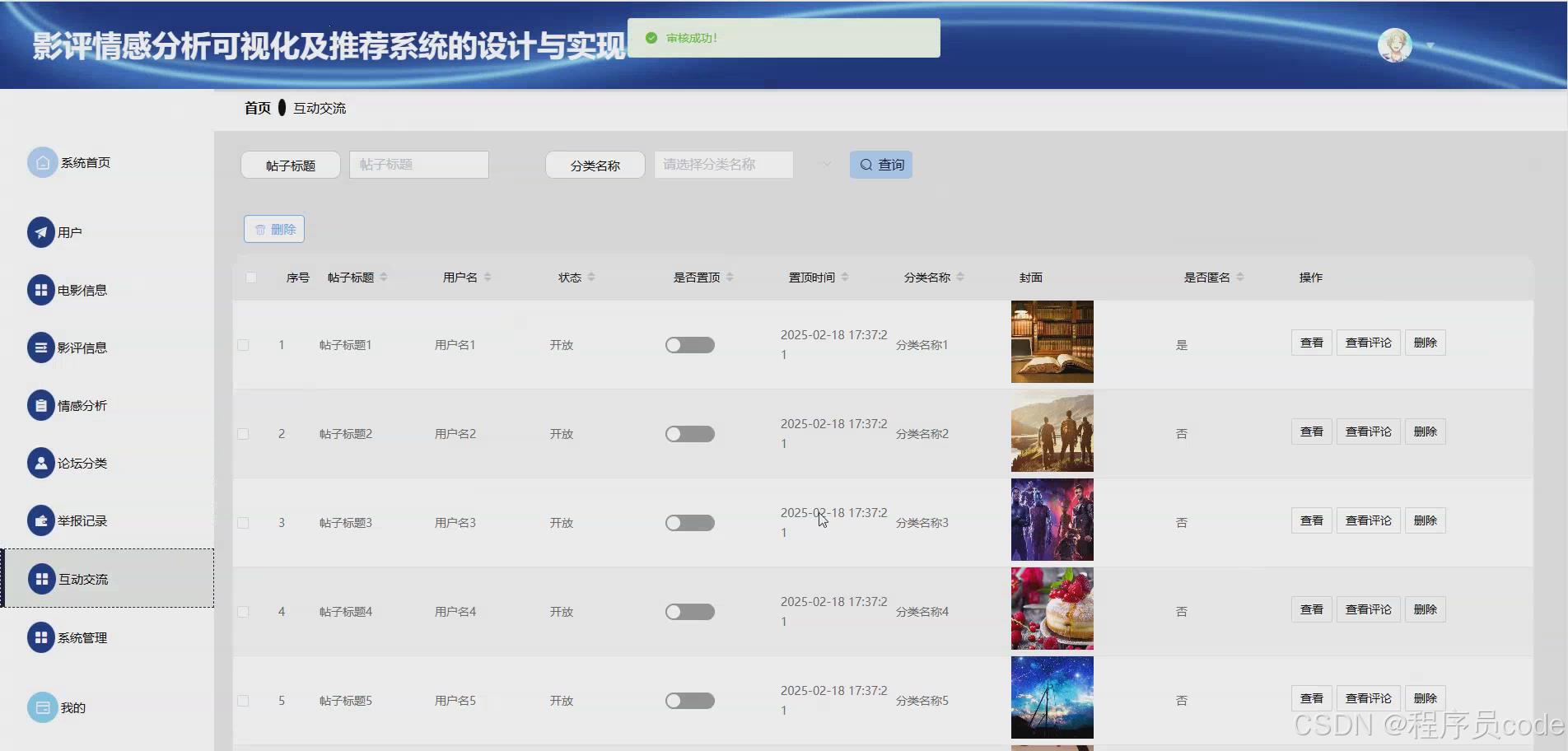This screenshot has width=1568, height=751.
Task: Open 系统首页 menu item
Action: pyautogui.click(x=86, y=163)
